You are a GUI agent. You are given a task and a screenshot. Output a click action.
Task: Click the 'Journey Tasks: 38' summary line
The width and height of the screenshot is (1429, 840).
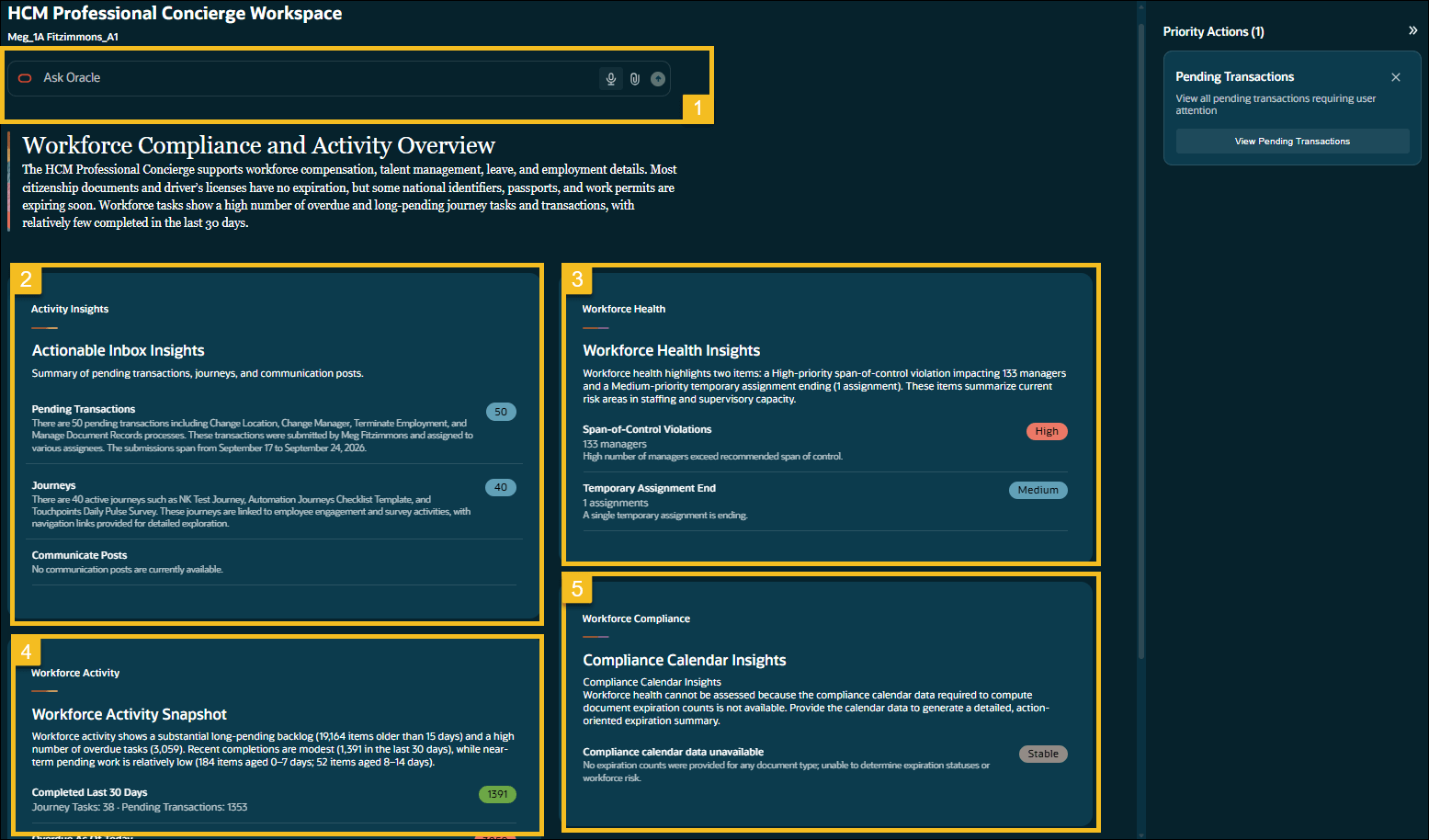(140, 807)
